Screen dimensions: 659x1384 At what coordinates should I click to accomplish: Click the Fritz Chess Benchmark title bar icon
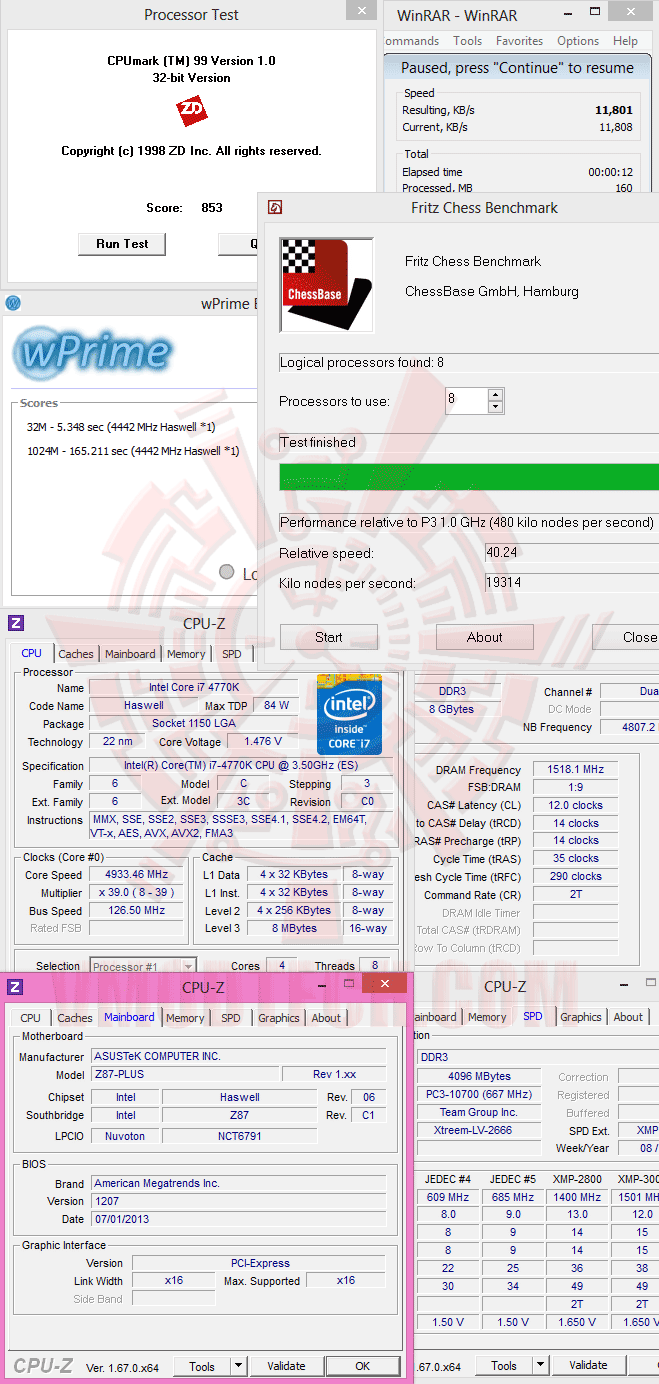275,207
